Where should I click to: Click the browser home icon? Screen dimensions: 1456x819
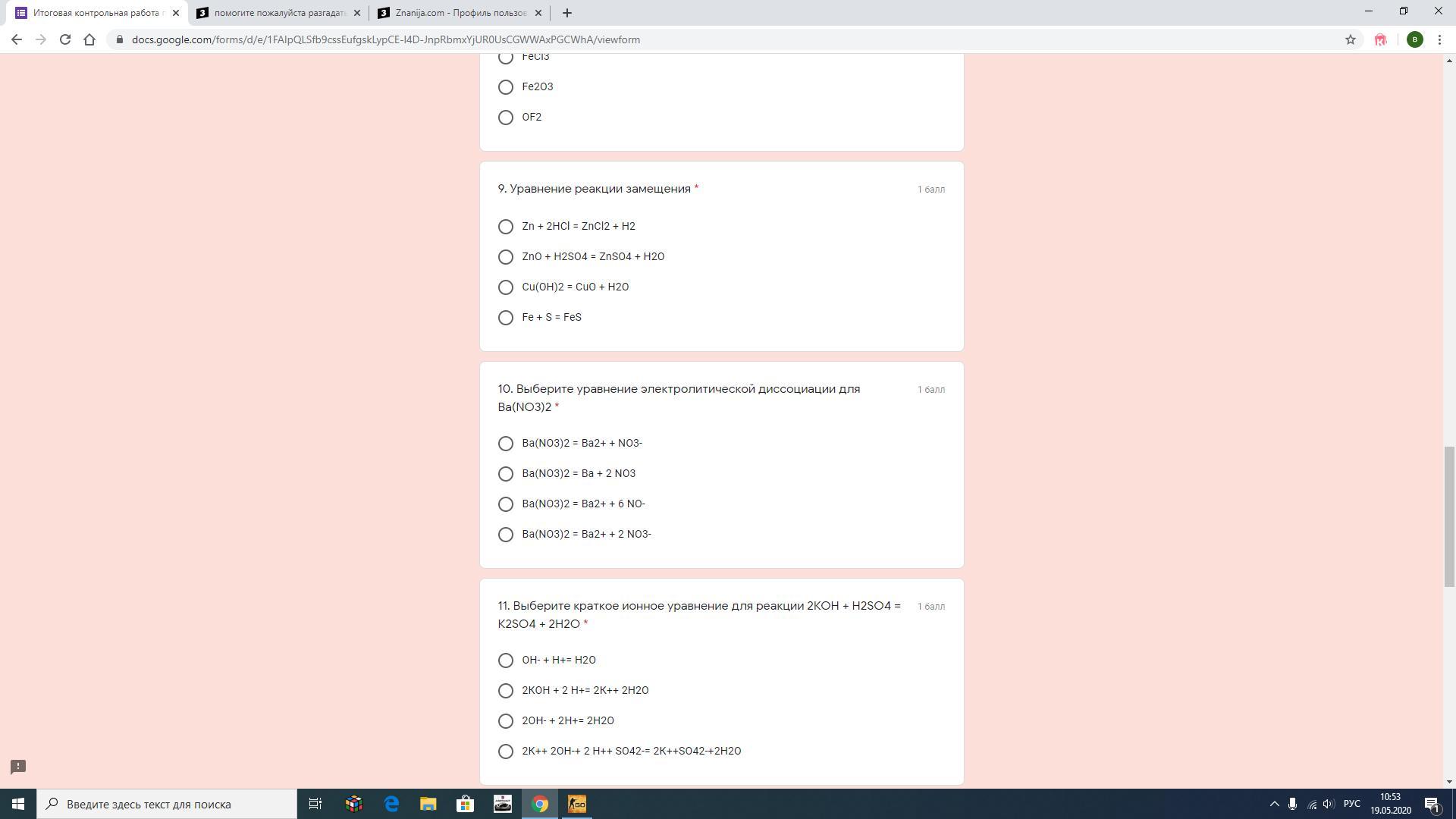click(89, 39)
